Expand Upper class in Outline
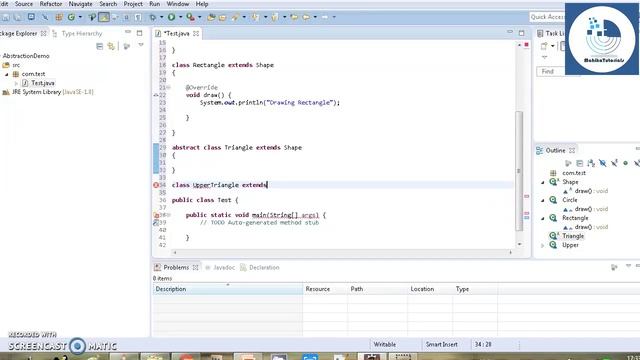640x360 pixels. pos(542,245)
